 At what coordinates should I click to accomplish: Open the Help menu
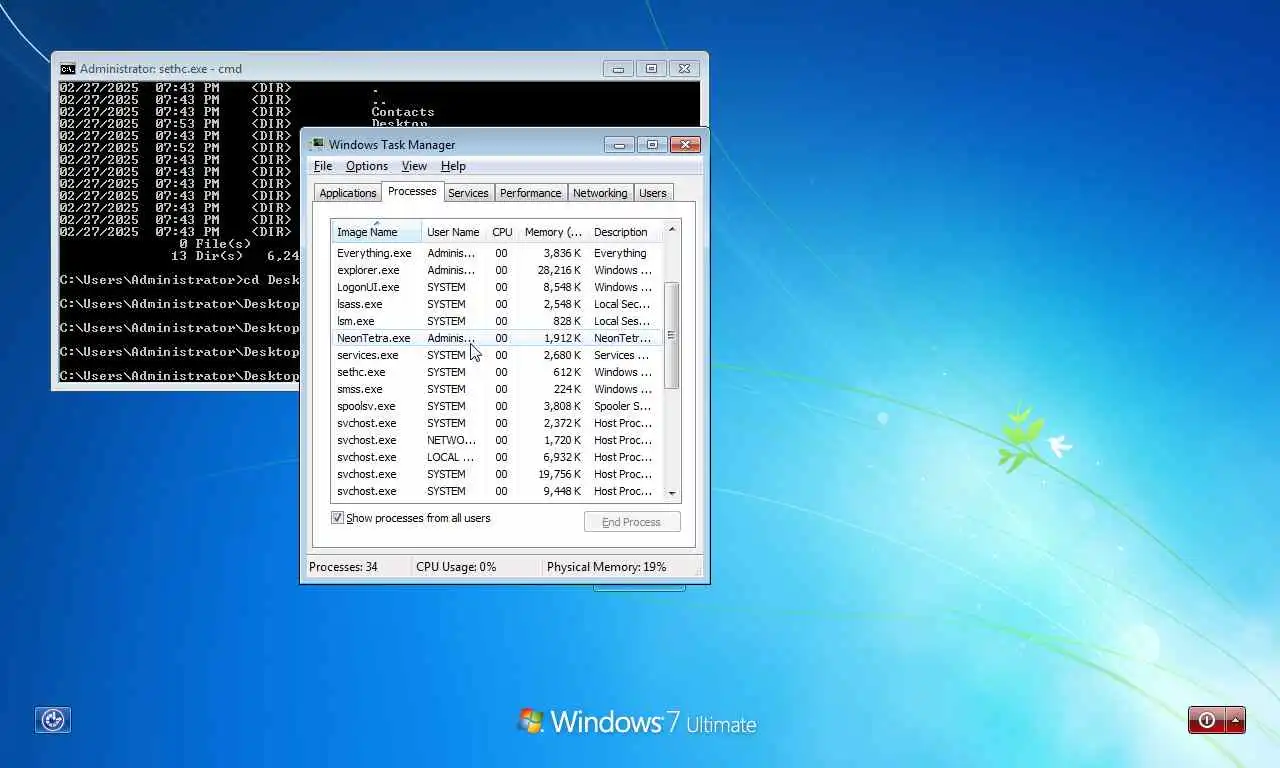click(453, 166)
